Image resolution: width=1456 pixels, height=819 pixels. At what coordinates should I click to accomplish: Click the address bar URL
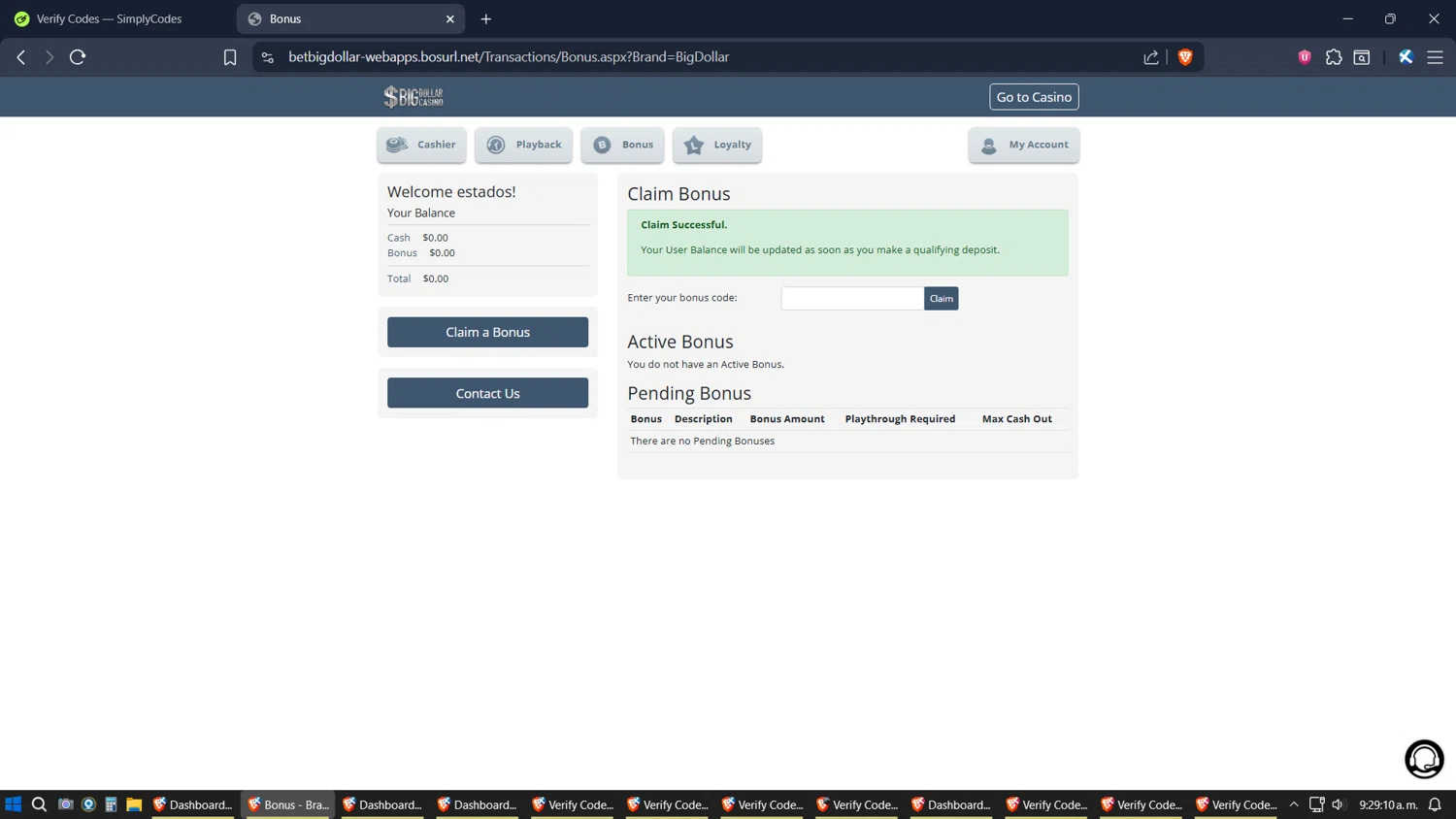[x=509, y=57]
